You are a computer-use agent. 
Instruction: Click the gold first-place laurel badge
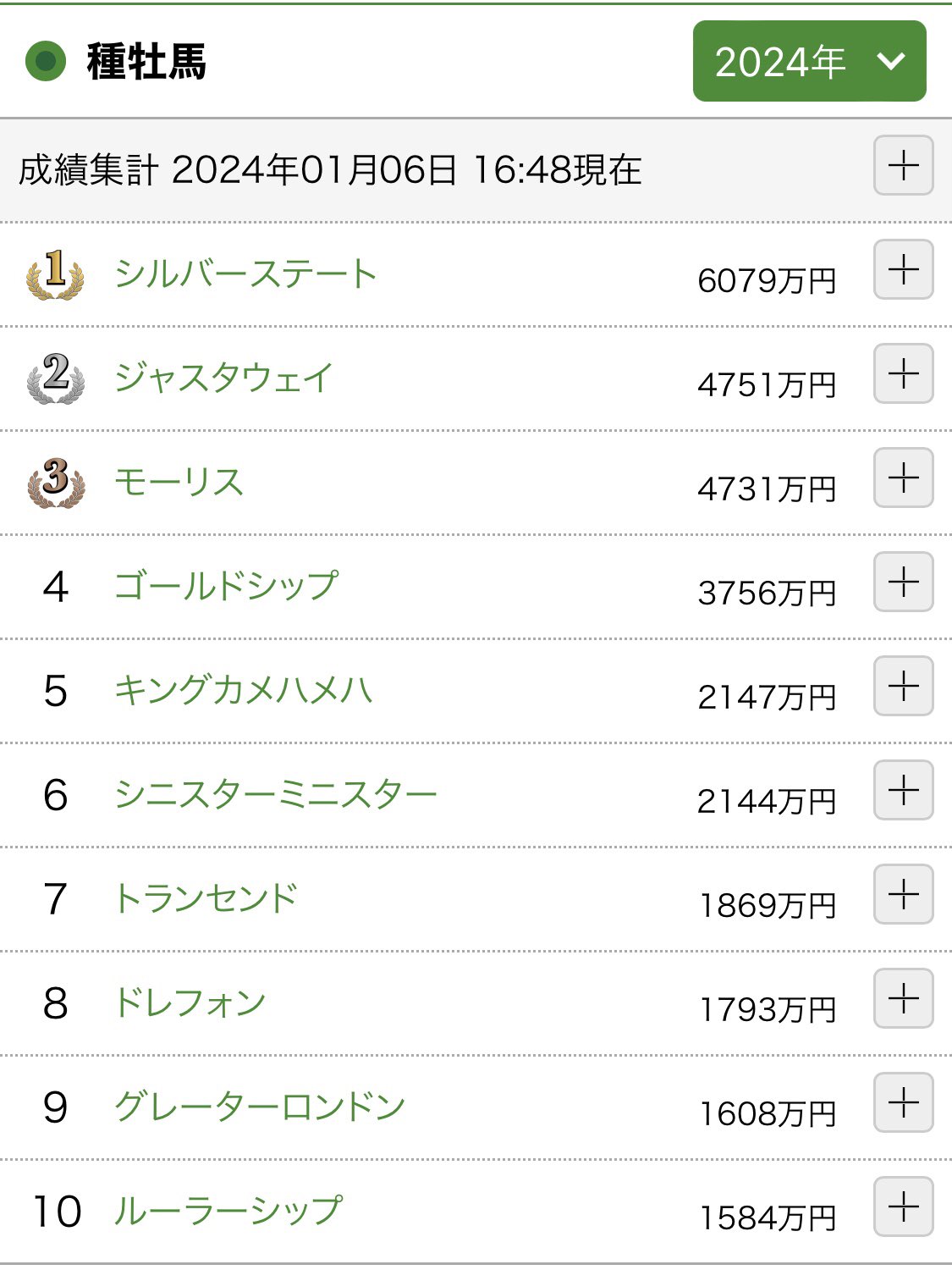pyautogui.click(x=55, y=274)
